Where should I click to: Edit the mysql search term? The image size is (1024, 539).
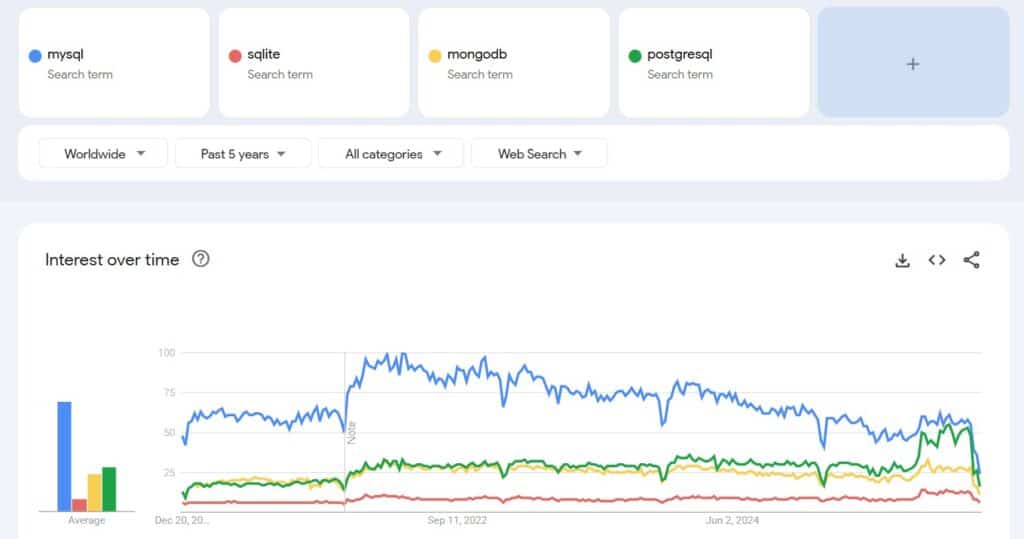click(x=65, y=55)
